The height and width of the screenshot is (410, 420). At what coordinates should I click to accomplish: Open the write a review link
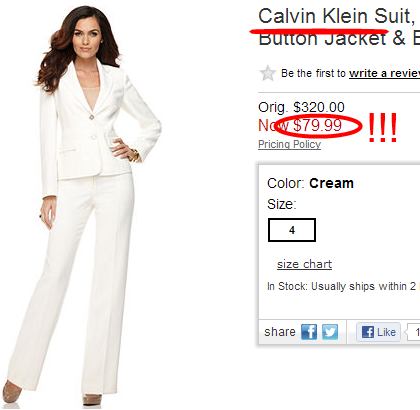384,73
